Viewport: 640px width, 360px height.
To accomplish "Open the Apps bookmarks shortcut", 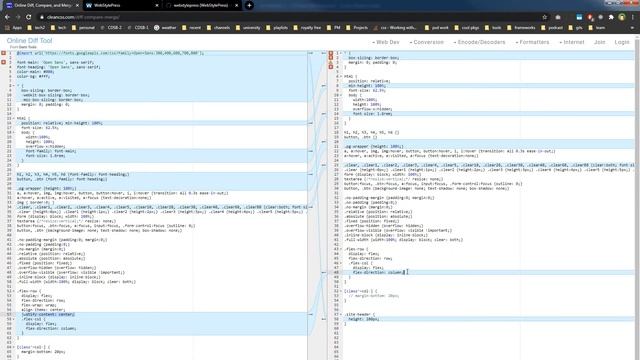I will coord(13,28).
